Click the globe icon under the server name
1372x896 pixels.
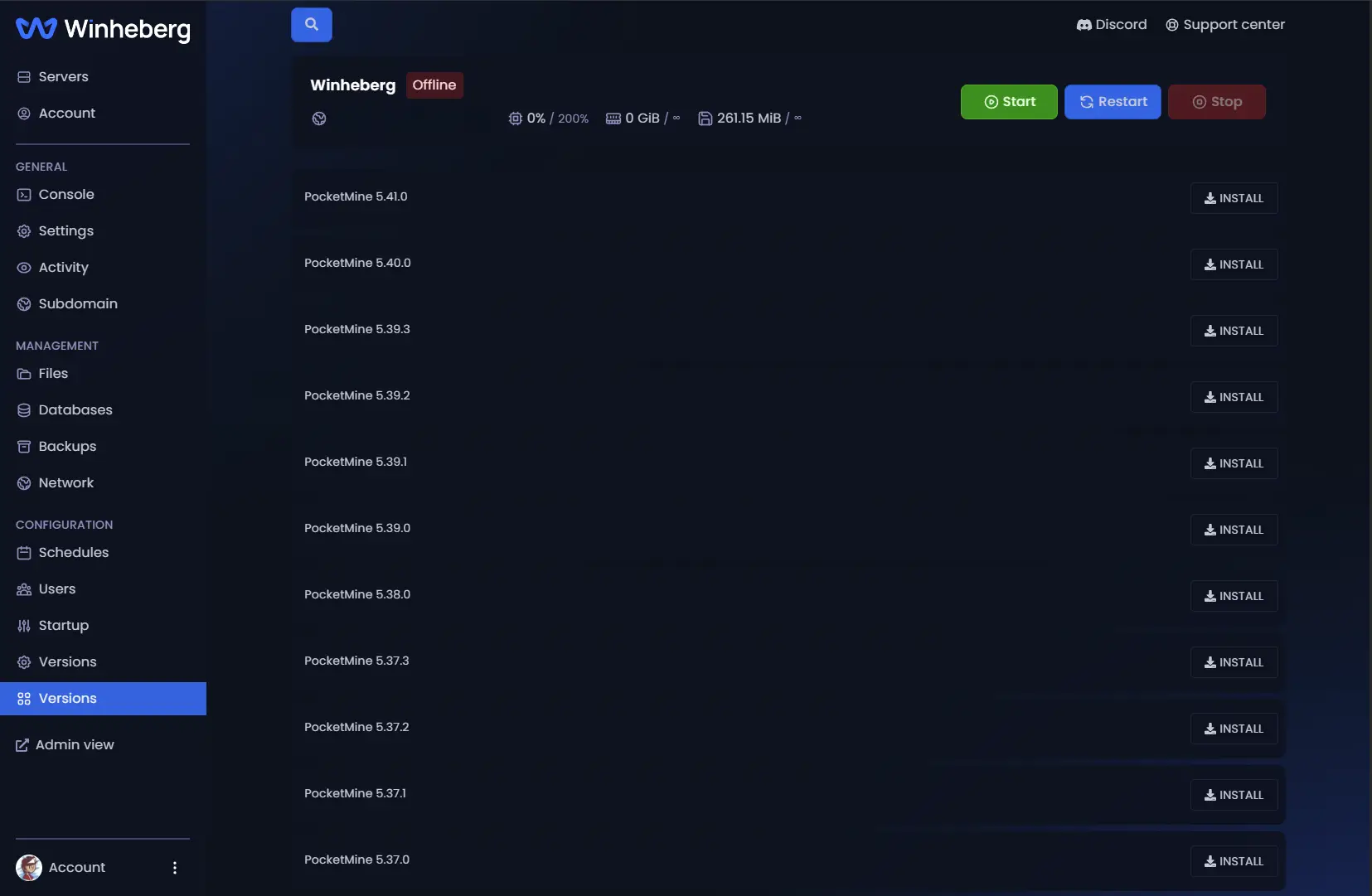point(319,119)
